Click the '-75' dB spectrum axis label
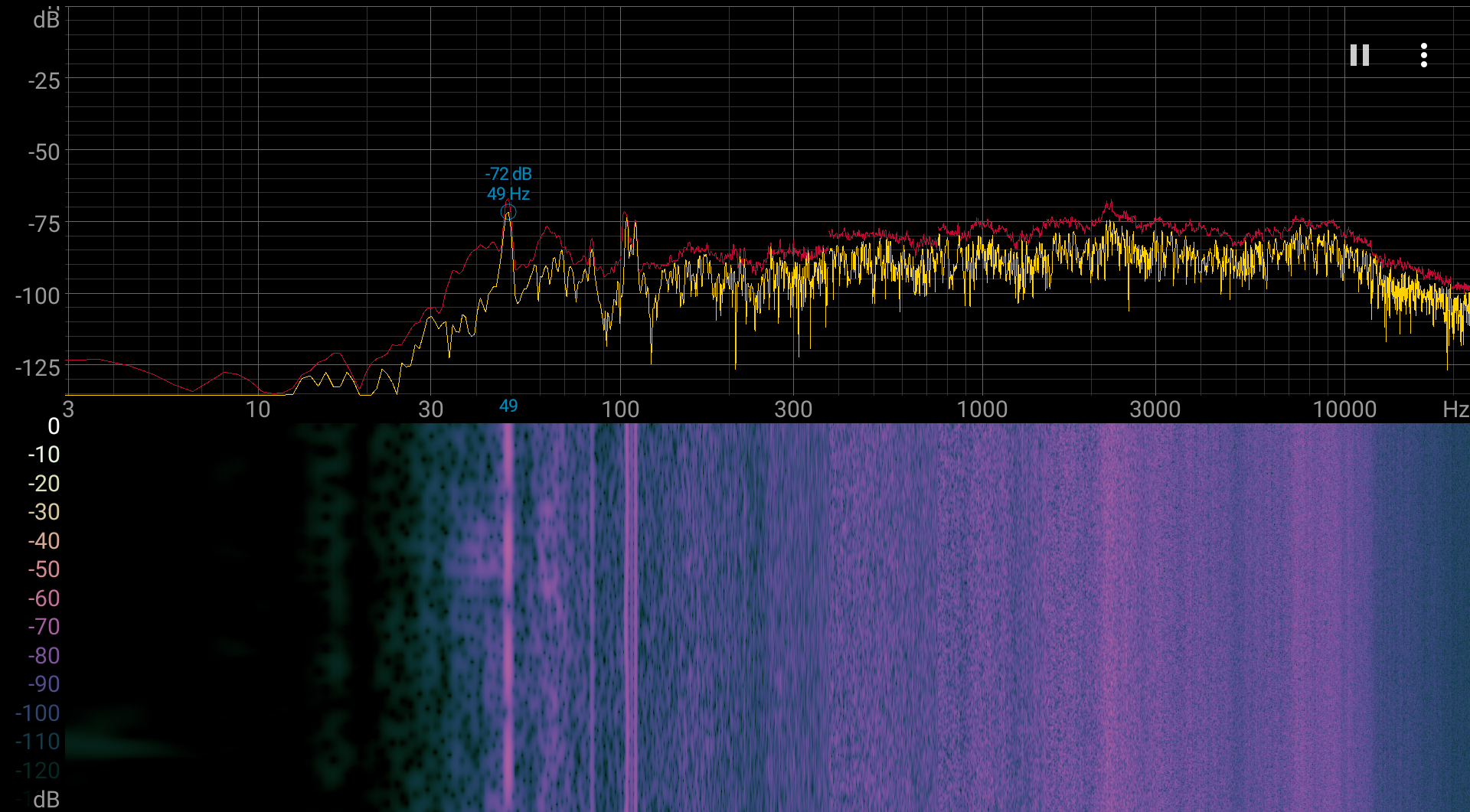The image size is (1470, 812). 44,224
